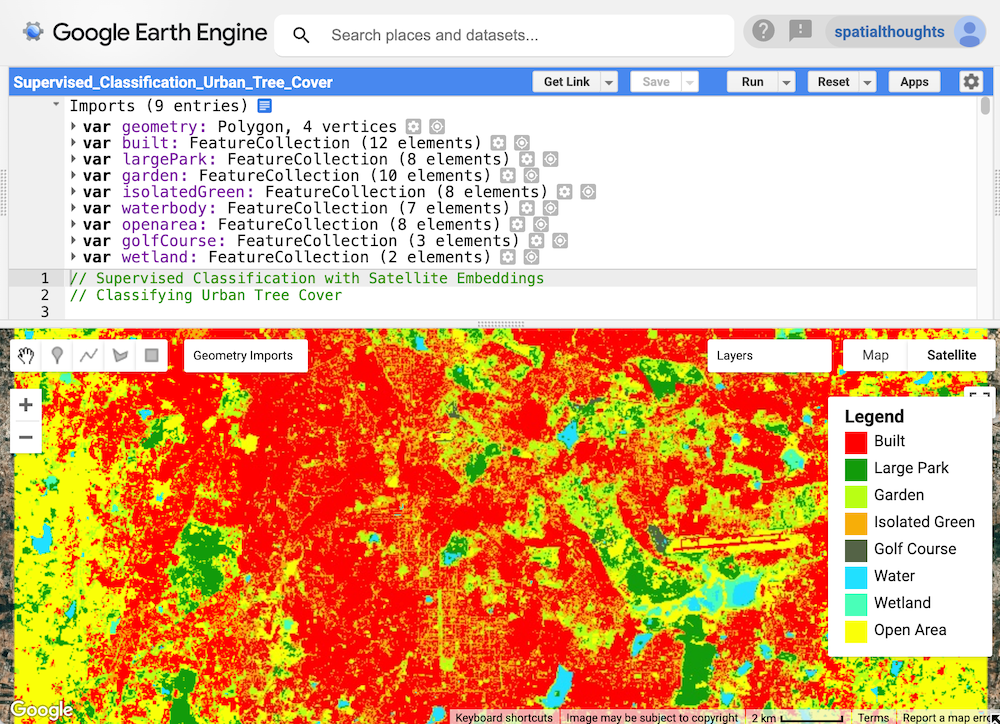The width and height of the screenshot is (1000, 724).
Task: Open the dropdown arrow beside Get Link
Action: click(609, 82)
